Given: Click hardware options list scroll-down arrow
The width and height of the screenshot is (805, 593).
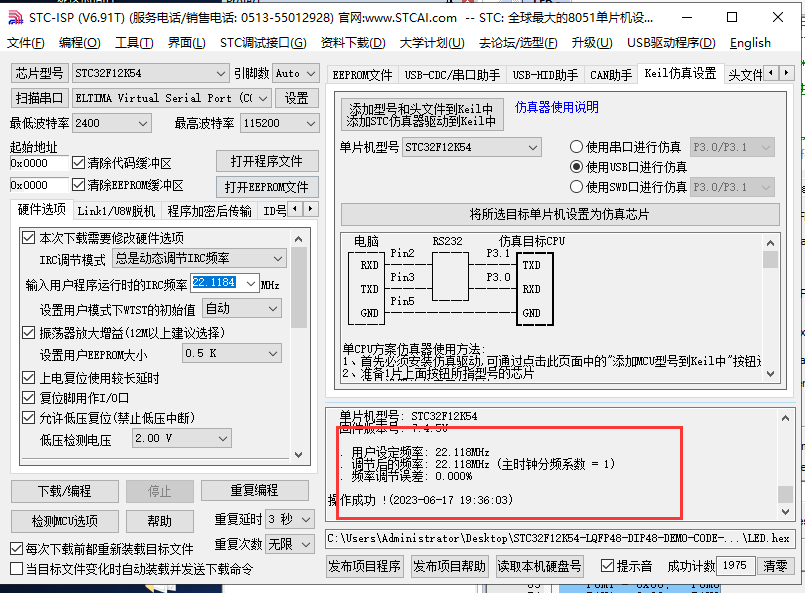Looking at the screenshot, I should tap(298, 454).
